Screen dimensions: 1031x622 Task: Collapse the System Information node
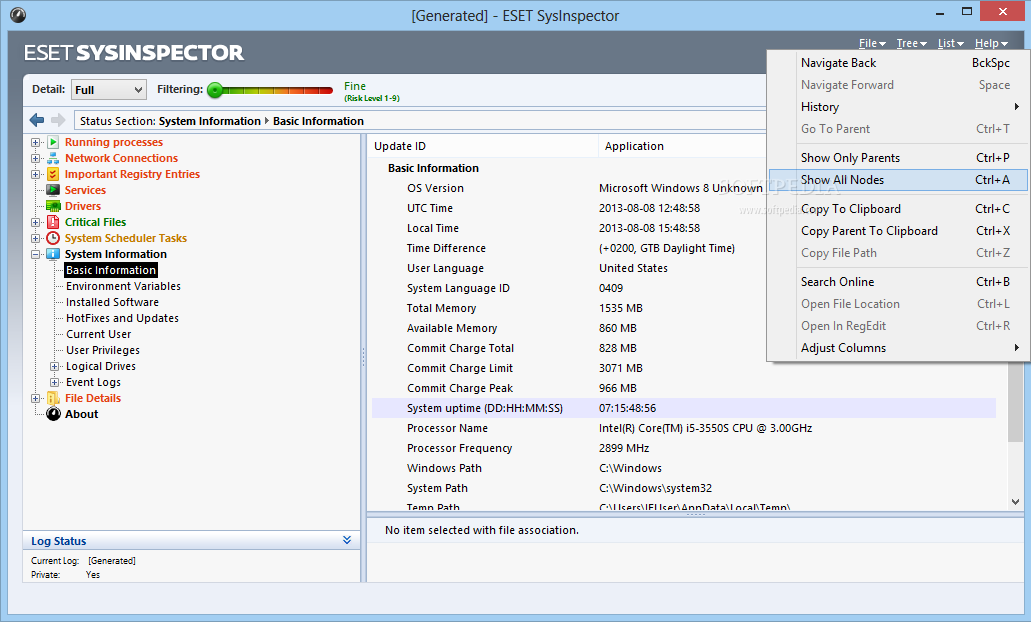pyautogui.click(x=36, y=254)
